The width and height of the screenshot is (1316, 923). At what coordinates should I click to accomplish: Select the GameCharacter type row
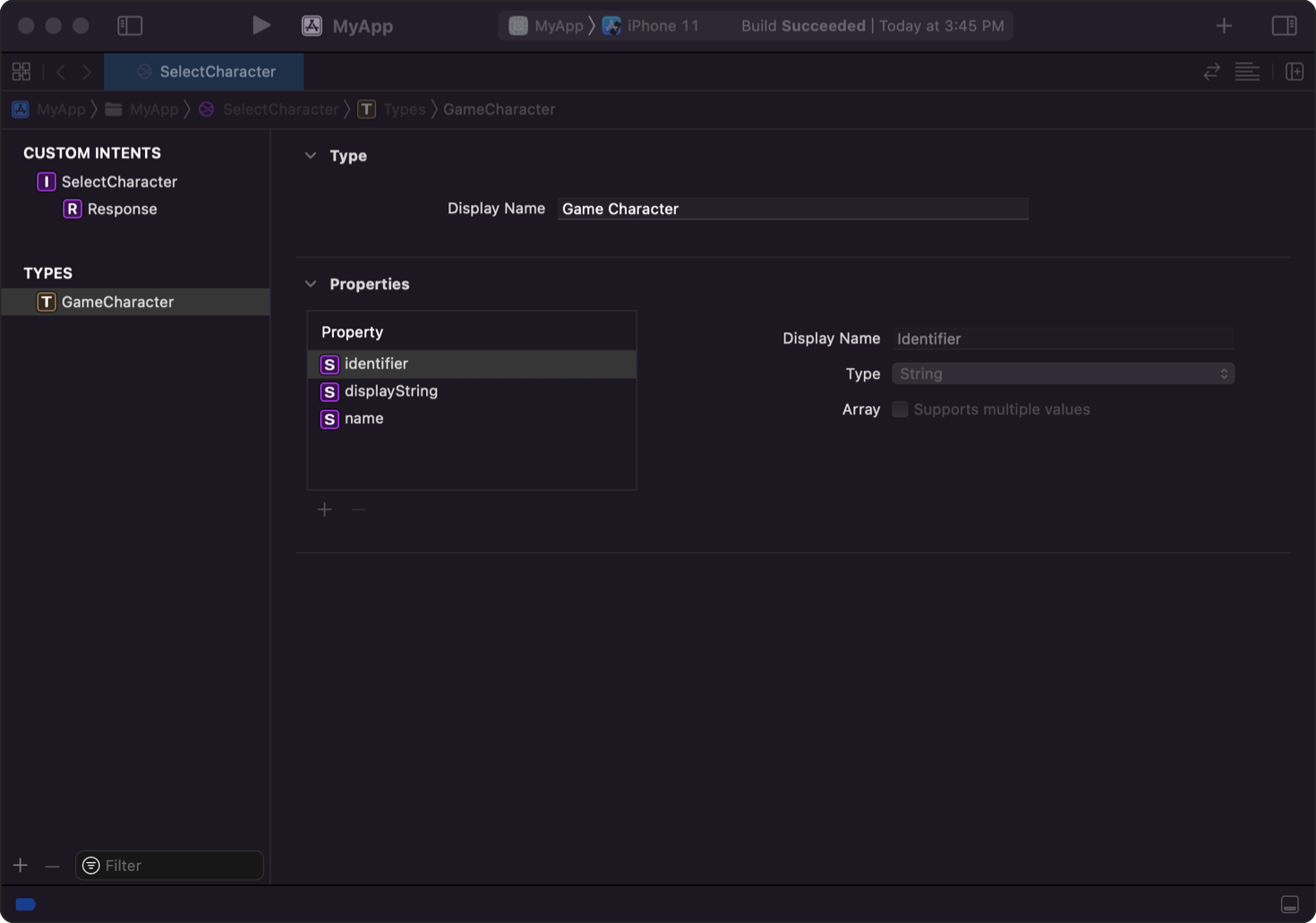click(x=135, y=302)
